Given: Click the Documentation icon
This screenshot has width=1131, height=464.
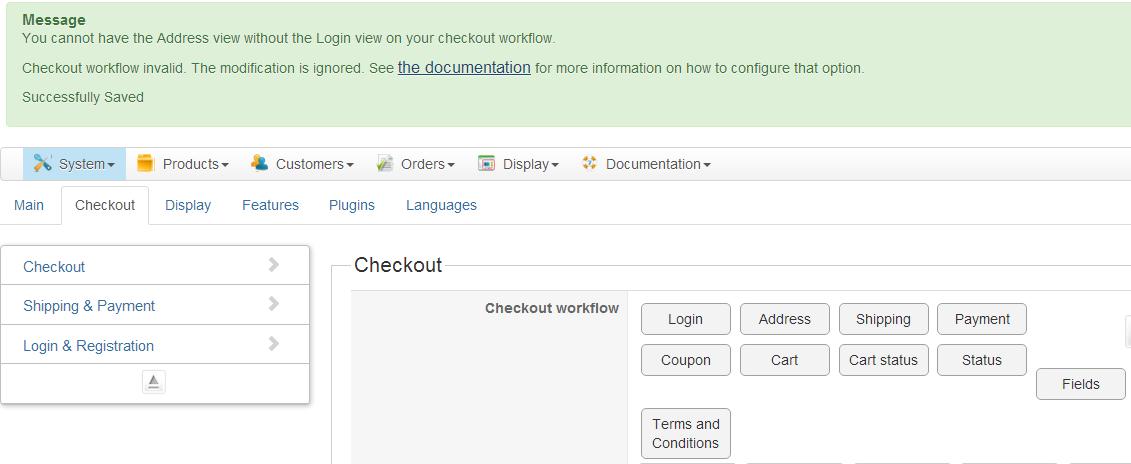Looking at the screenshot, I should coord(589,163).
